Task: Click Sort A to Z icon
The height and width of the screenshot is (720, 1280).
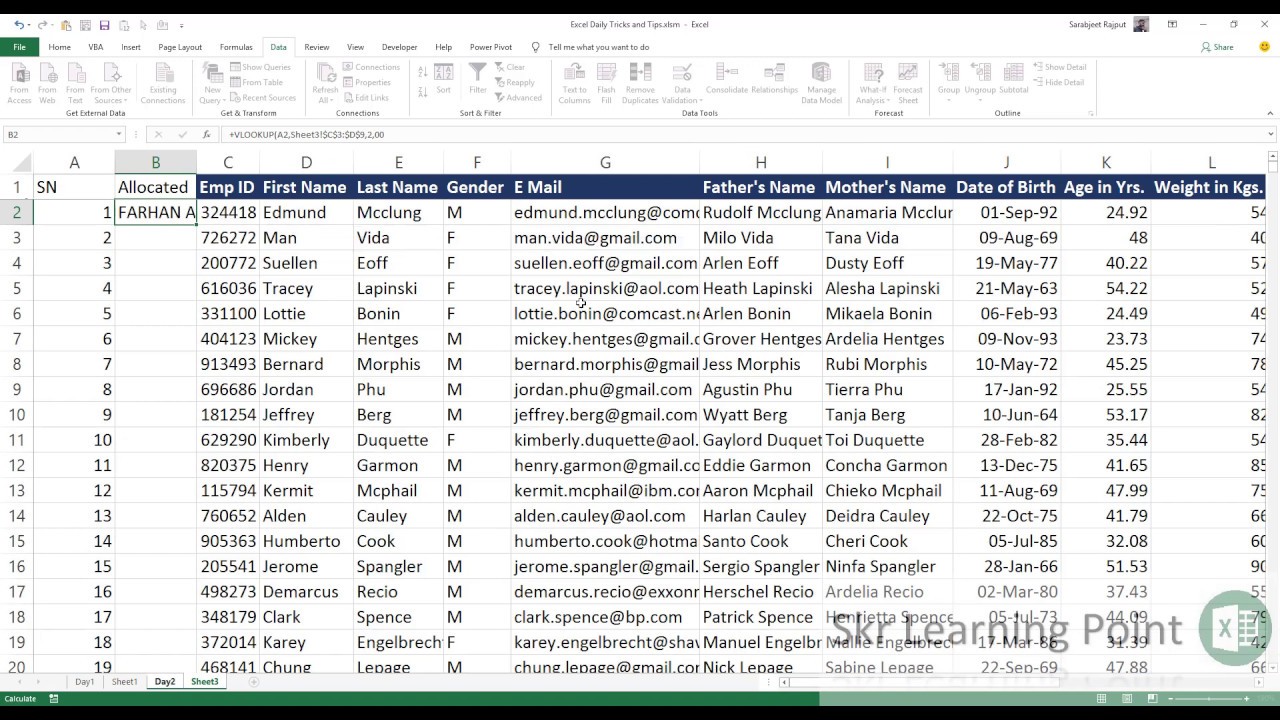Action: 423,72
